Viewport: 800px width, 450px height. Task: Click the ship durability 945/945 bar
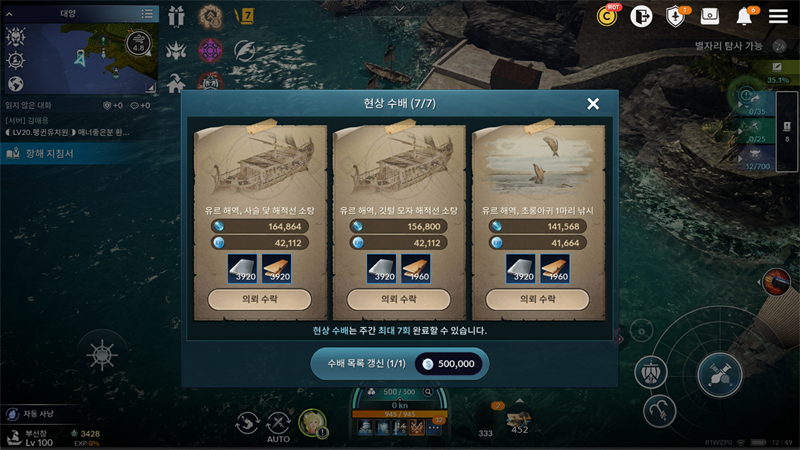(399, 414)
